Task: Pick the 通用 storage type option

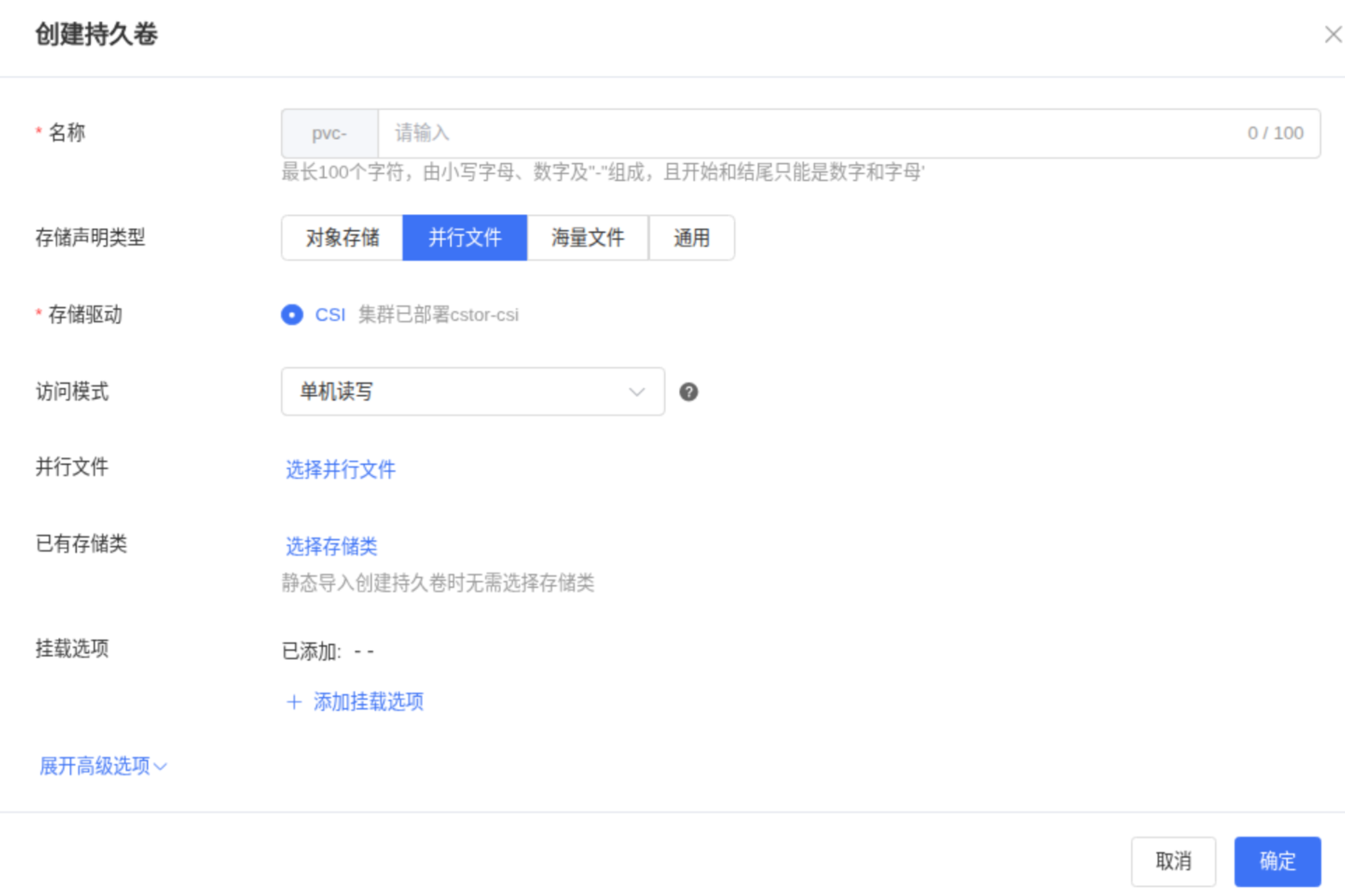Action: 691,238
